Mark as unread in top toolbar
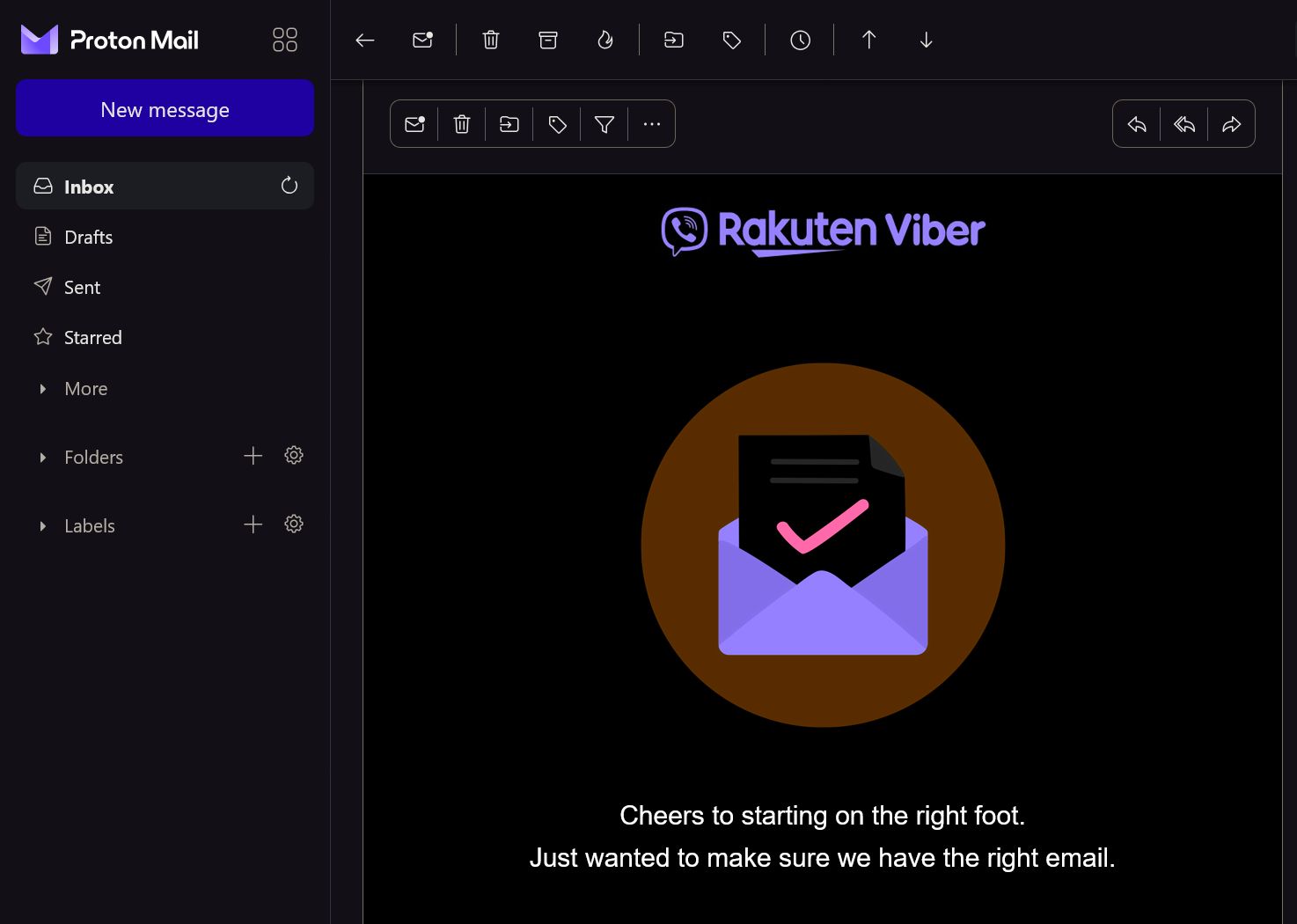1297x924 pixels. 423,40
